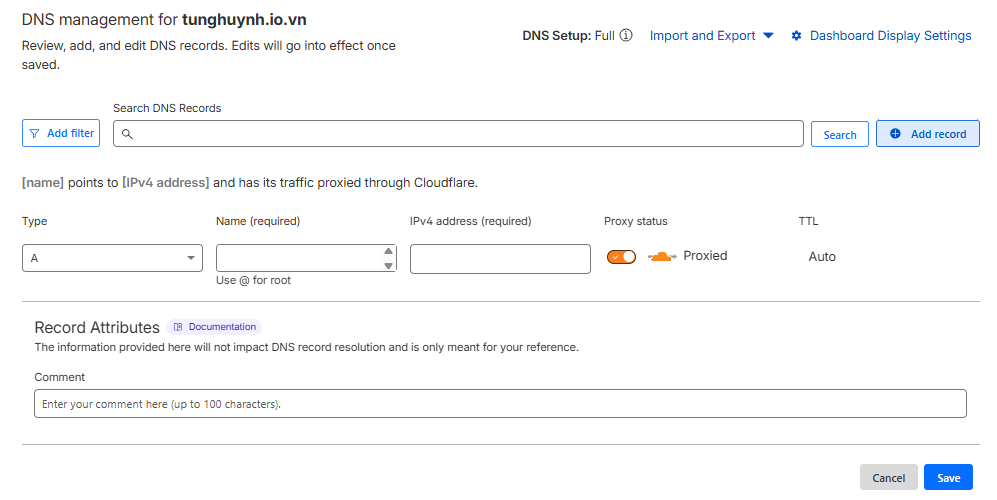Focus the IPv4 address input field
The width and height of the screenshot is (997, 500).
coord(500,258)
